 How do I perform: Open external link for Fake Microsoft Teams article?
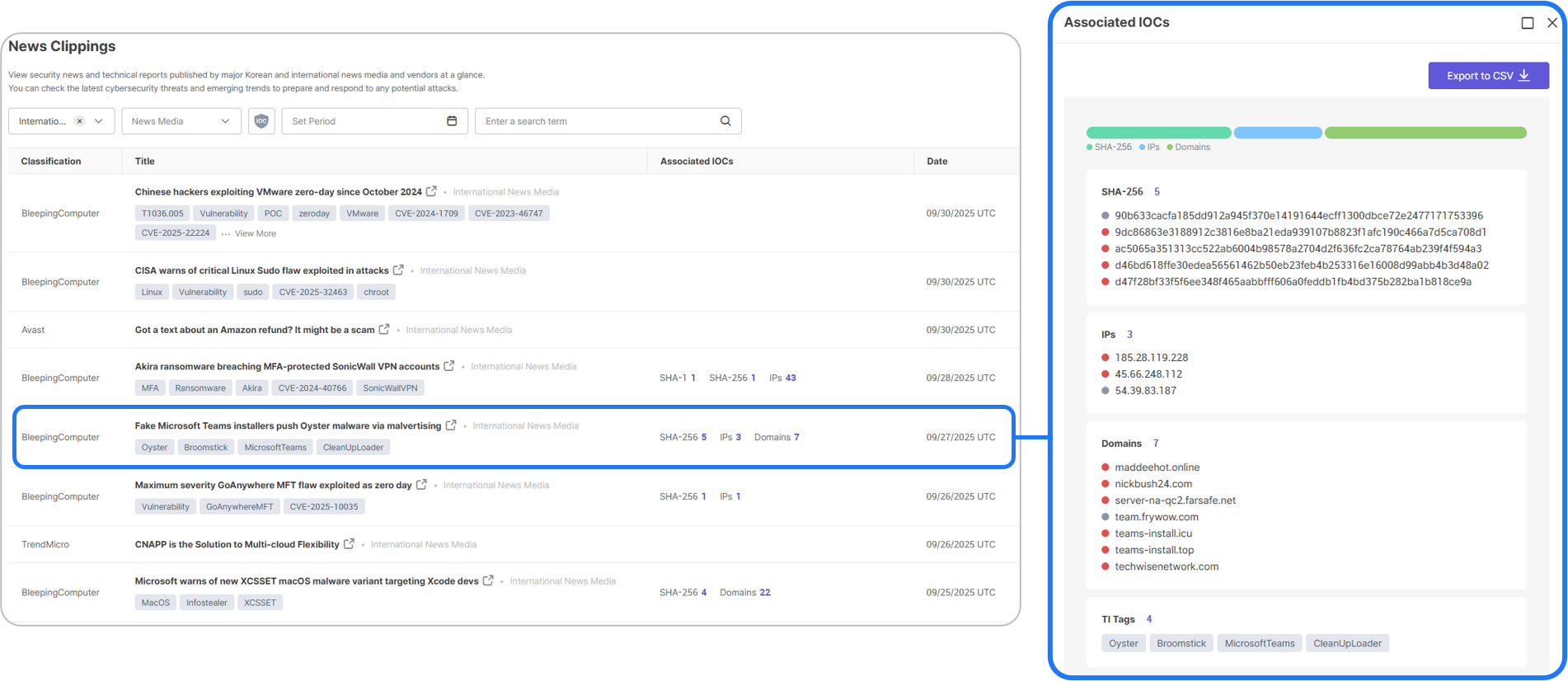tap(451, 425)
